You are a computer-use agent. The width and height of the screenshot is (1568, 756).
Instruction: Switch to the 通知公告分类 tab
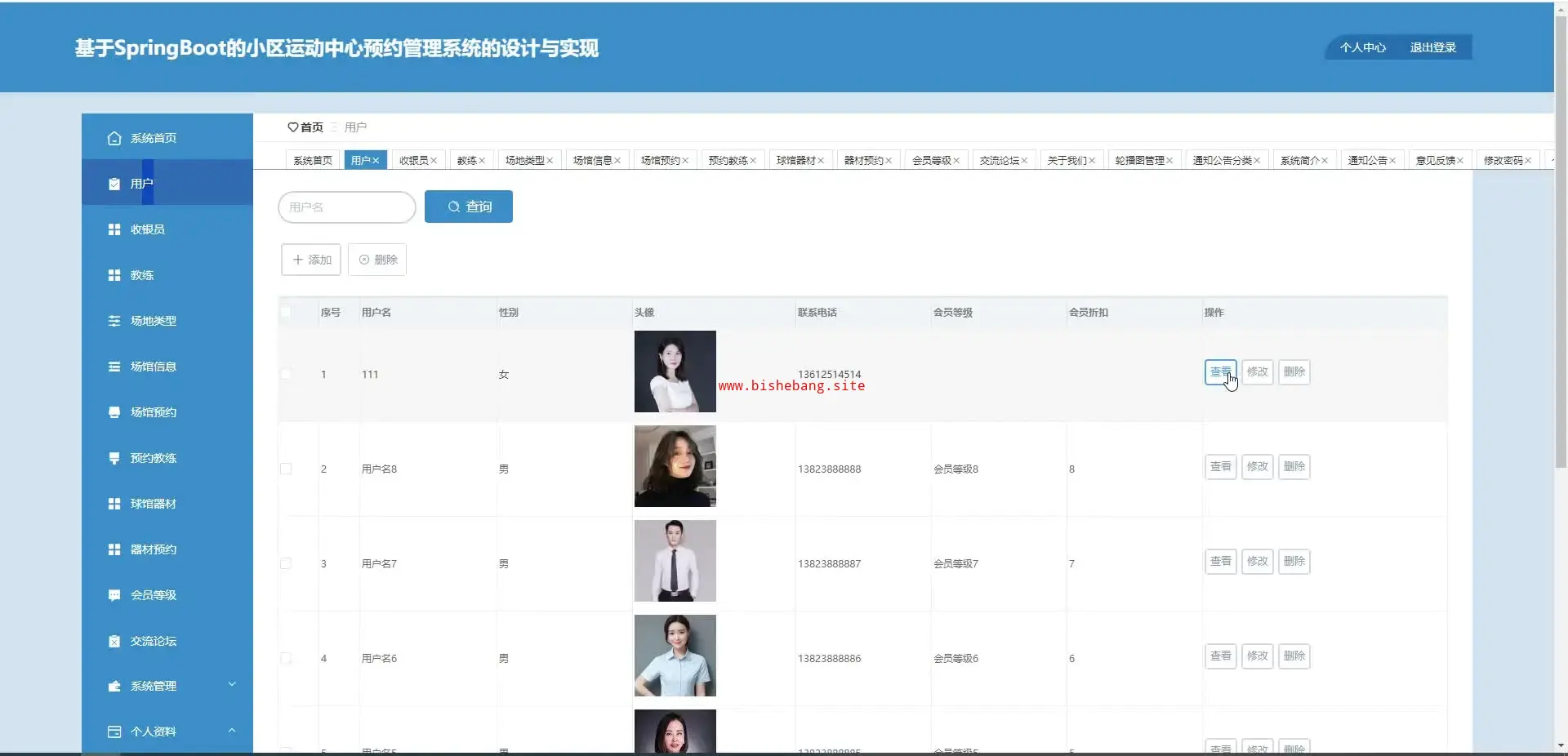[1227, 161]
